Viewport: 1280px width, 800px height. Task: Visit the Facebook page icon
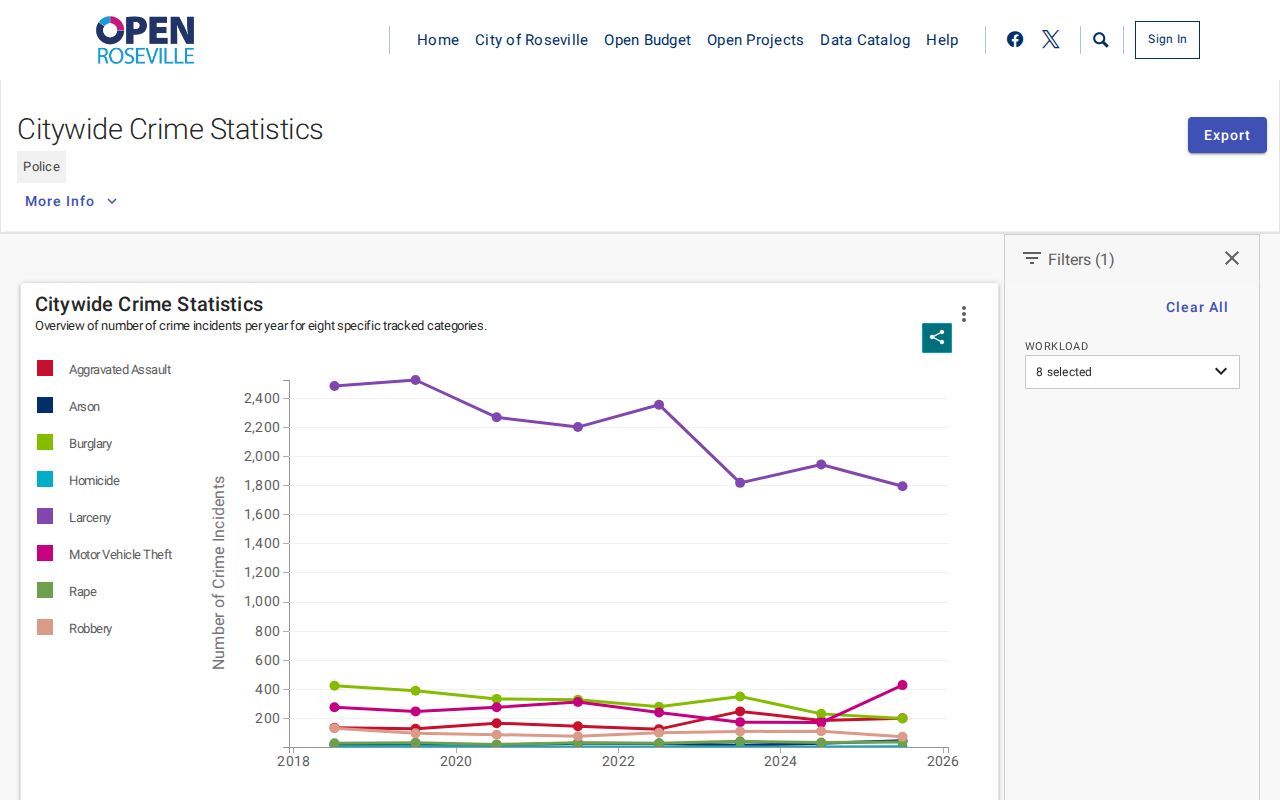1015,40
